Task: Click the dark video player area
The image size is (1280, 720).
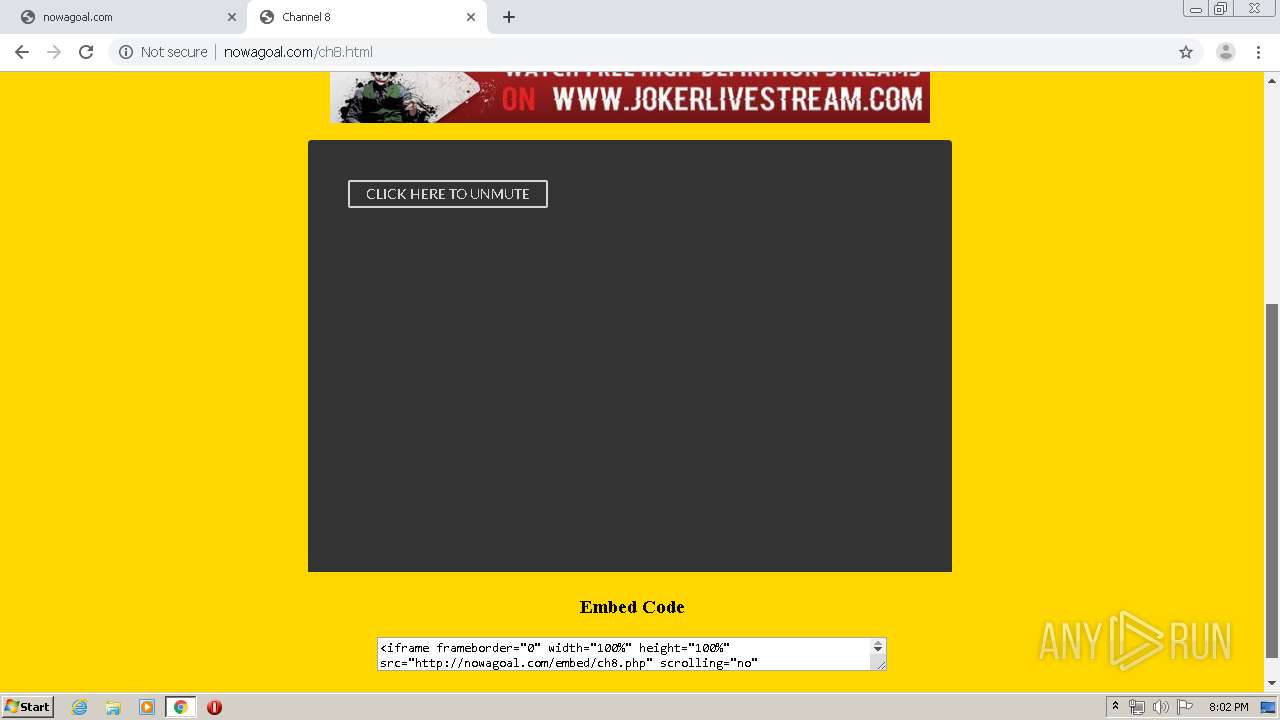Action: [x=630, y=356]
